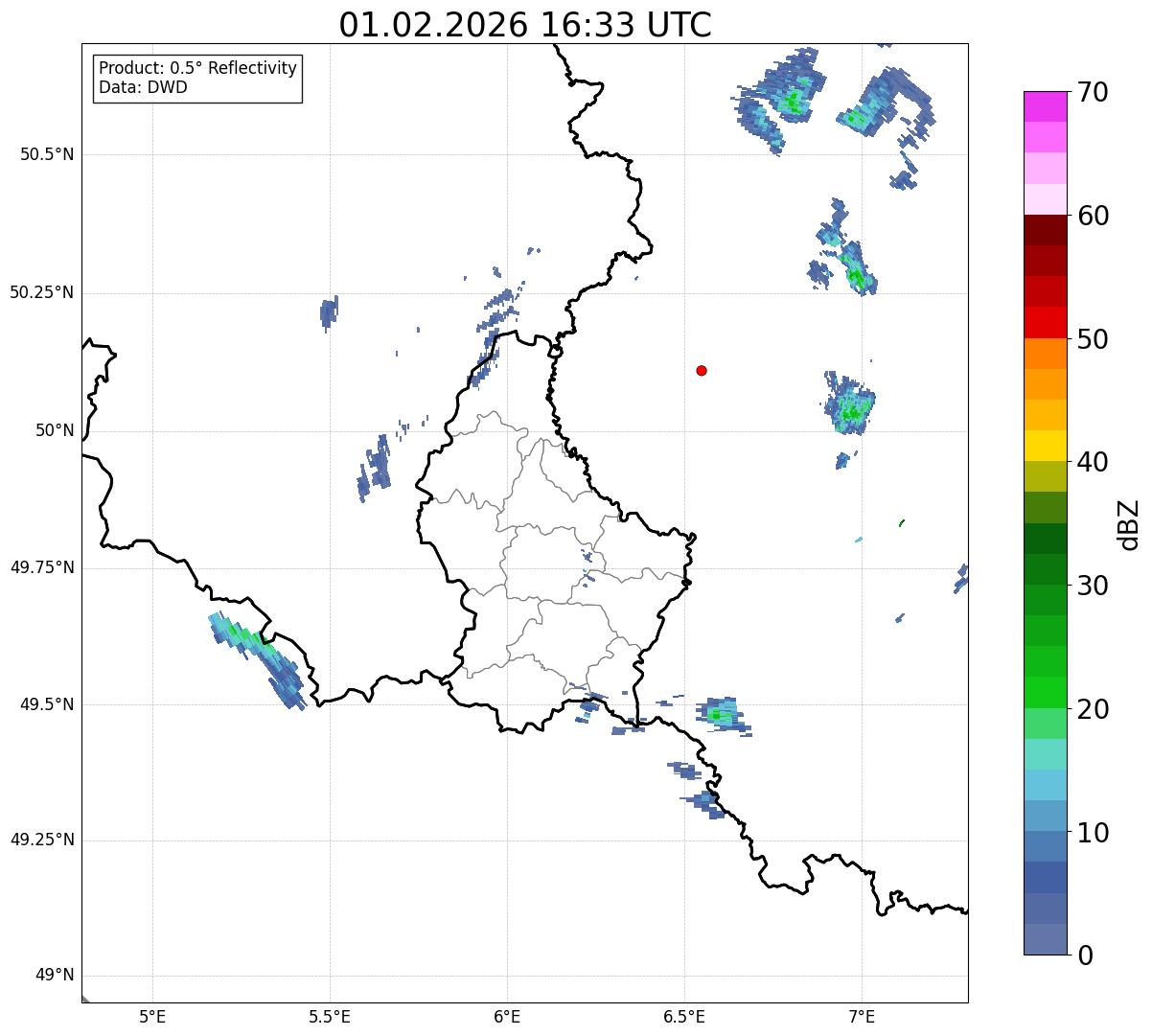Click the 7°E longitude label
The width and height of the screenshot is (1152, 1036).
(x=862, y=1018)
